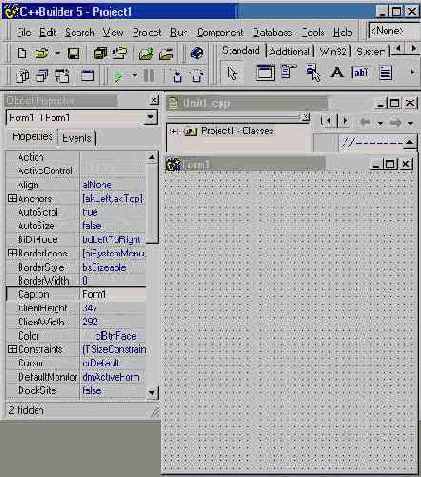Open the Database menu
The height and width of the screenshot is (477, 421).
[x=272, y=32]
